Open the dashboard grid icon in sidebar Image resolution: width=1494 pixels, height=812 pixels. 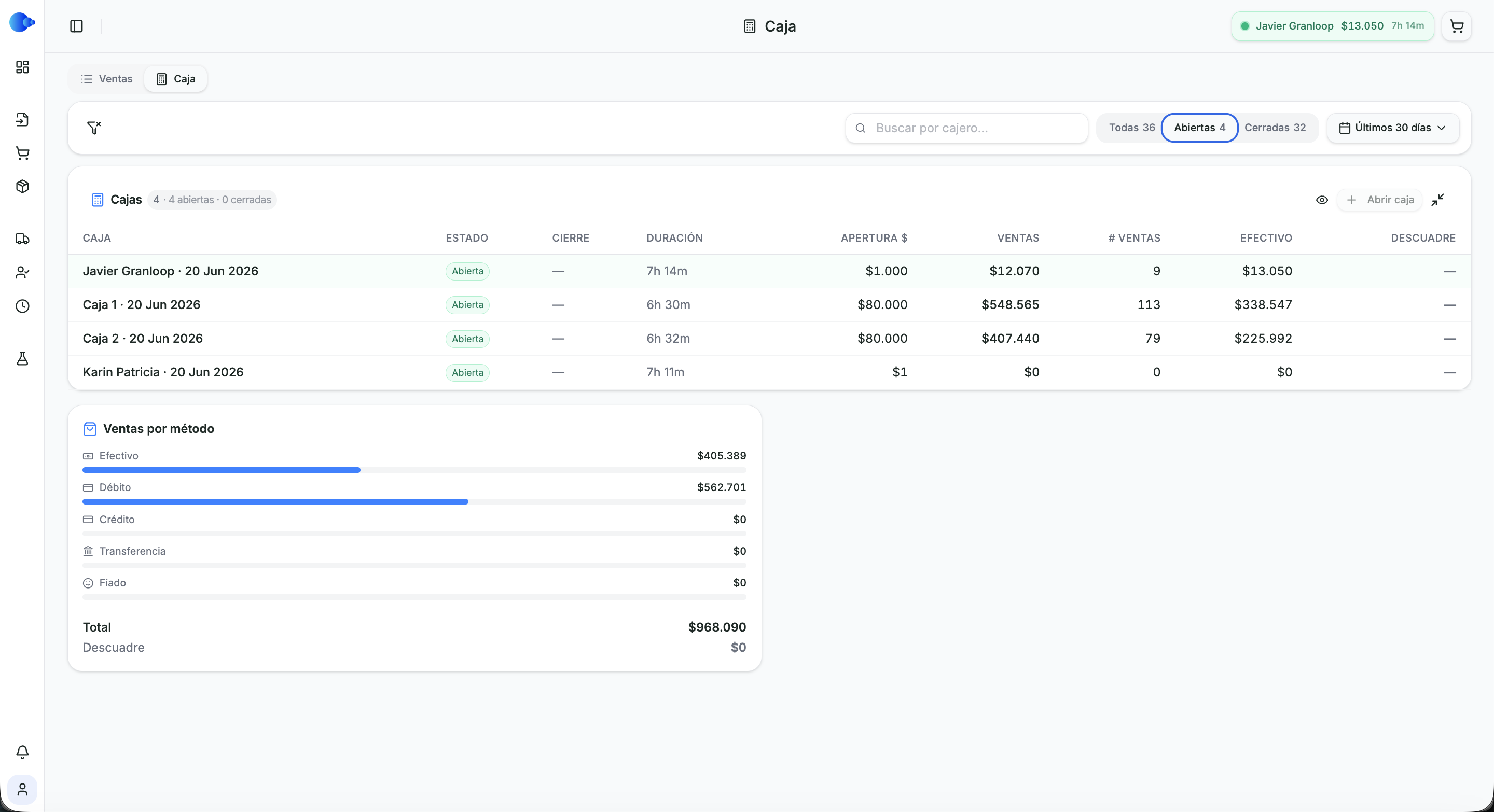pos(22,67)
